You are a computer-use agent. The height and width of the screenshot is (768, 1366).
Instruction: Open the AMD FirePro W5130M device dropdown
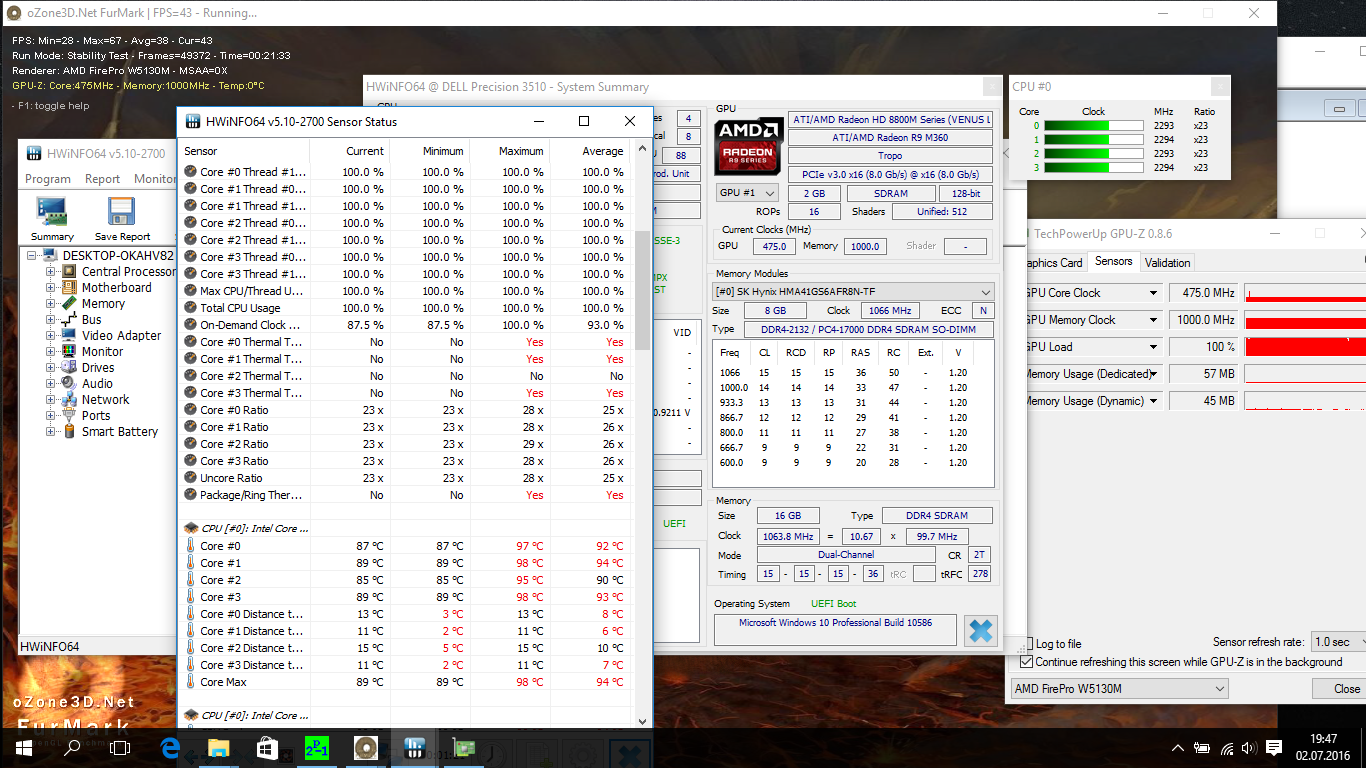pos(1119,689)
